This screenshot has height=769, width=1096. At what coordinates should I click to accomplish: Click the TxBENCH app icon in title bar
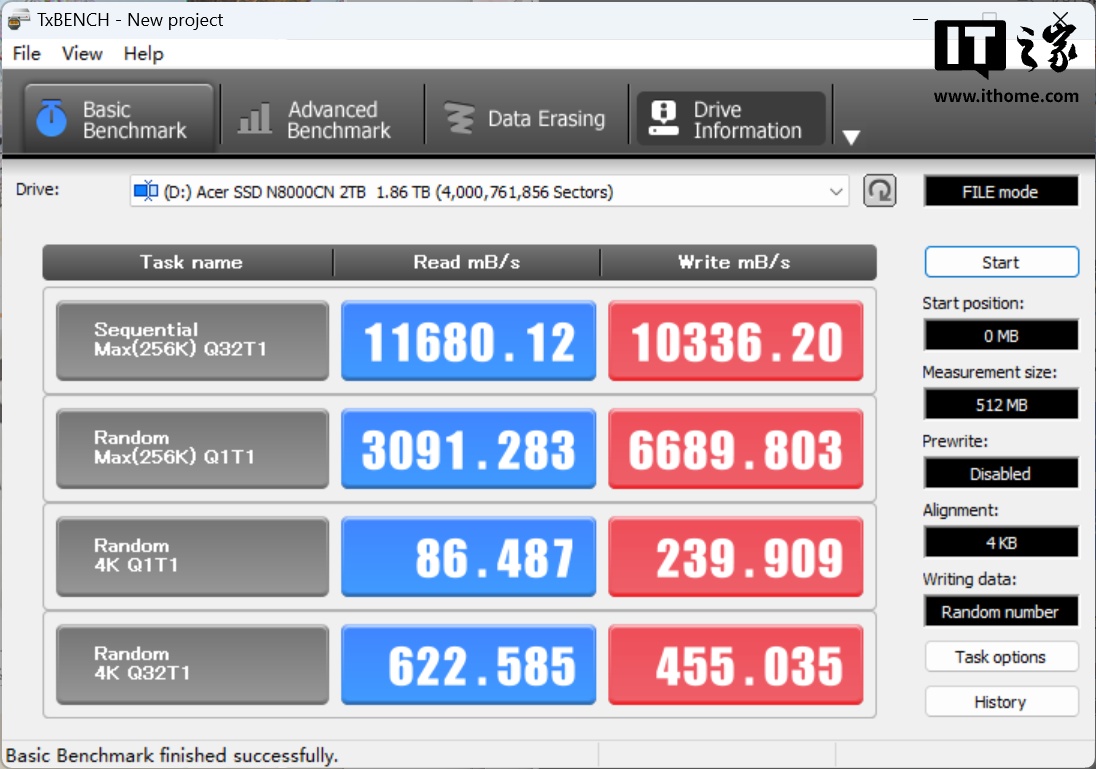(x=18, y=19)
